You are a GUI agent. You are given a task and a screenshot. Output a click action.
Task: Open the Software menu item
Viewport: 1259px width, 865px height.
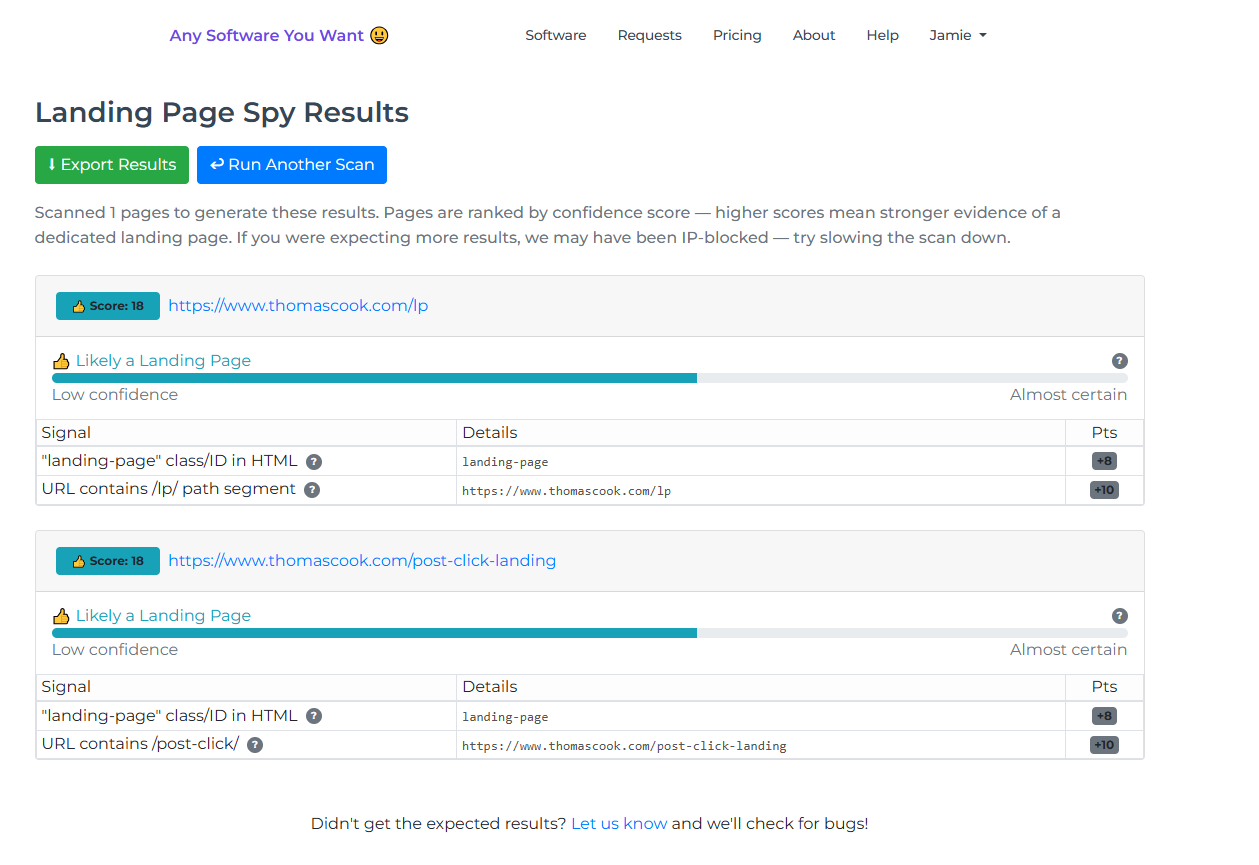[555, 35]
